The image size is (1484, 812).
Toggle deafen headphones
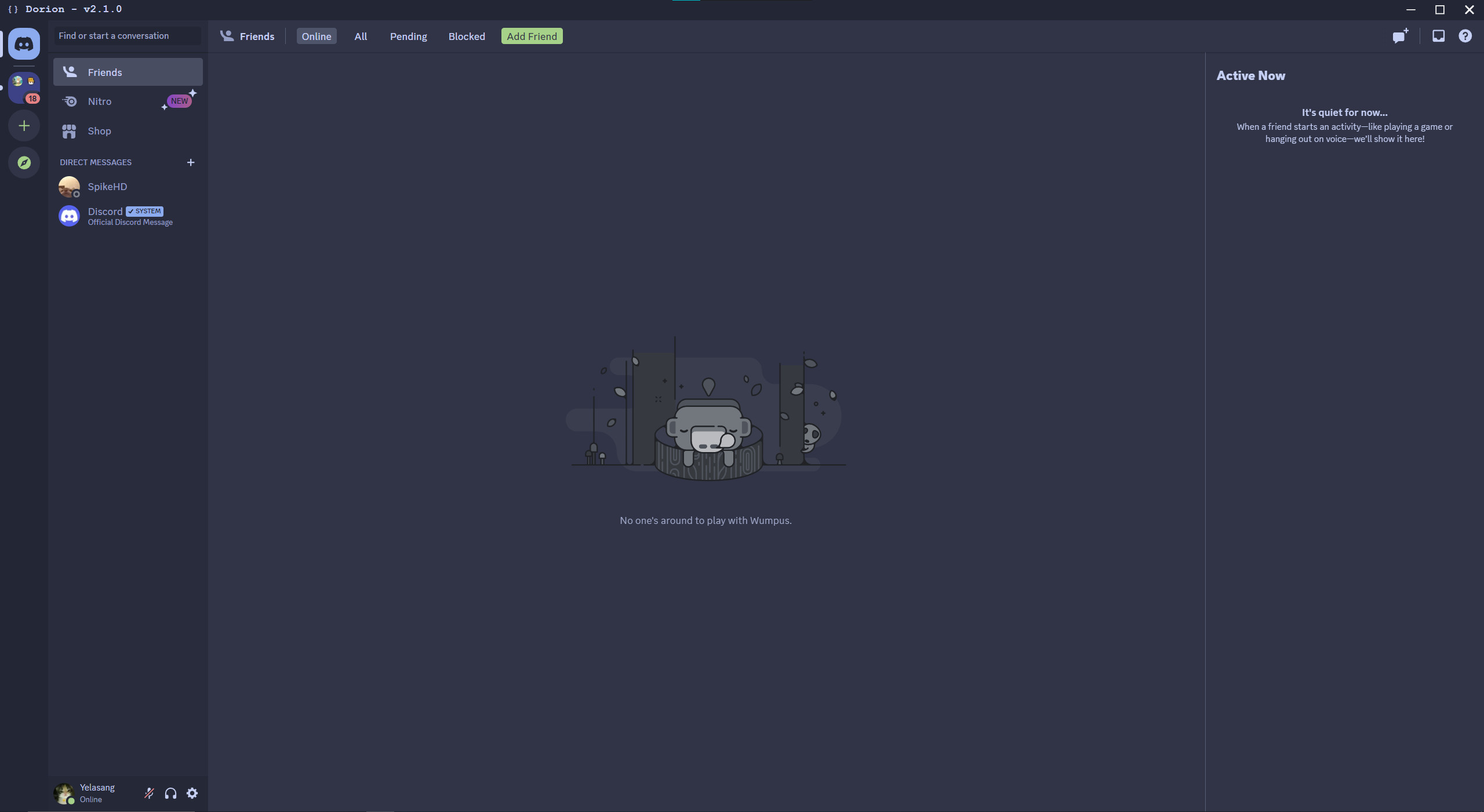(x=170, y=793)
